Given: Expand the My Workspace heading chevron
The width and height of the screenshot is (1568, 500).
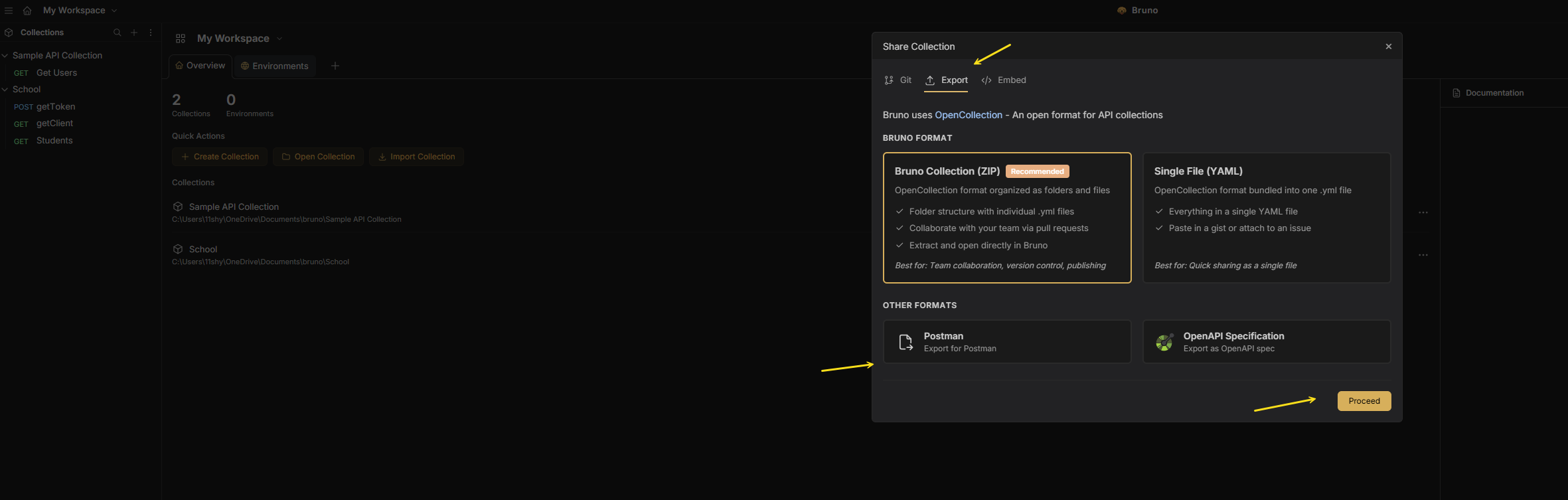Looking at the screenshot, I should point(279,39).
